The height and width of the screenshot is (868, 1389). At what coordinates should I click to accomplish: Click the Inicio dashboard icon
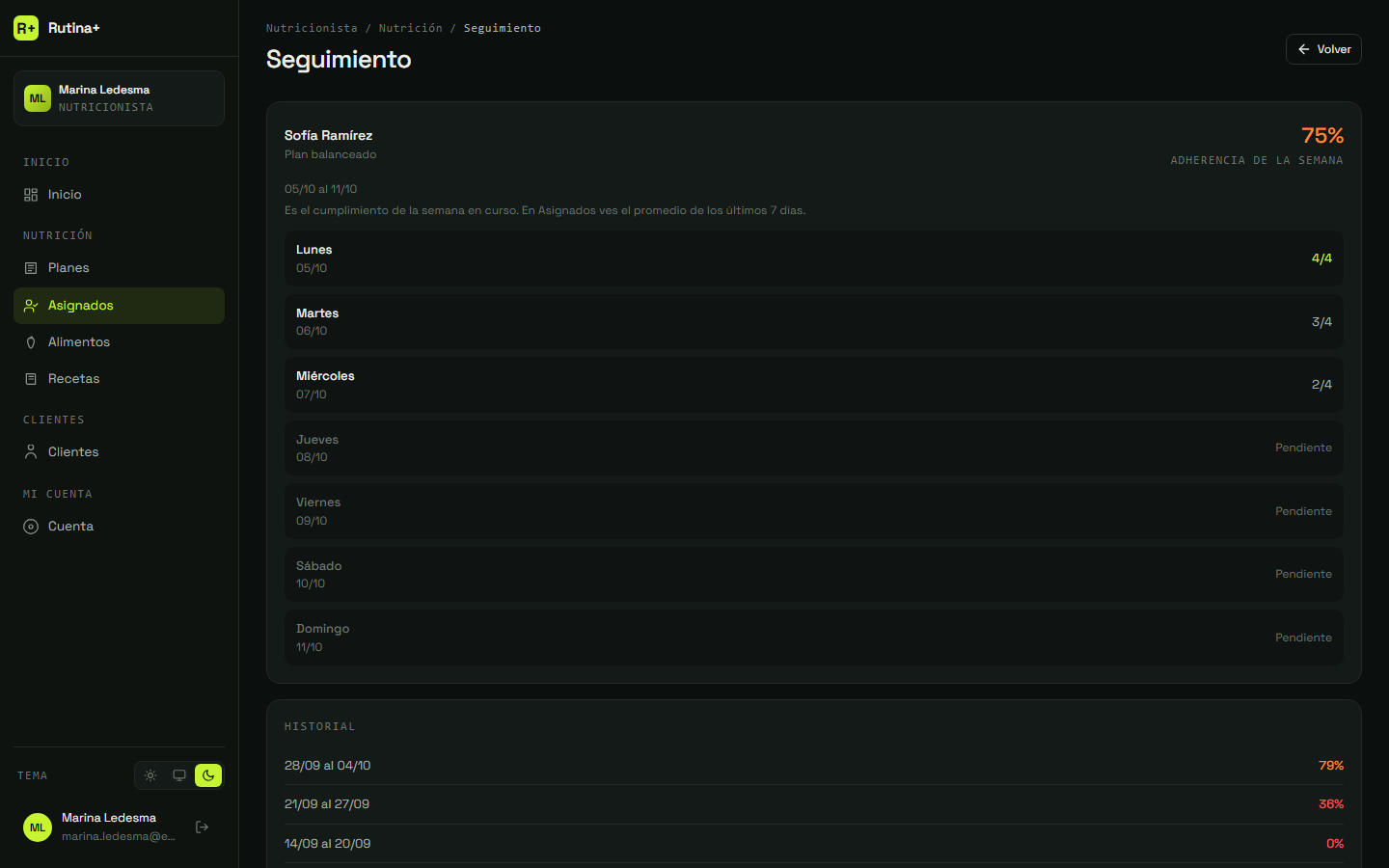[31, 195]
